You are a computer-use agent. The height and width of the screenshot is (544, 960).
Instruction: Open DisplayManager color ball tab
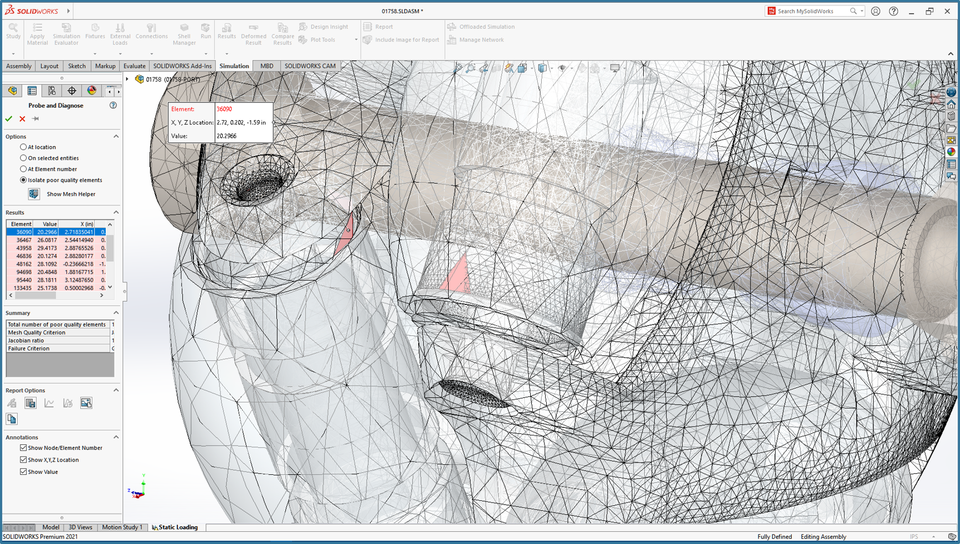point(91,91)
